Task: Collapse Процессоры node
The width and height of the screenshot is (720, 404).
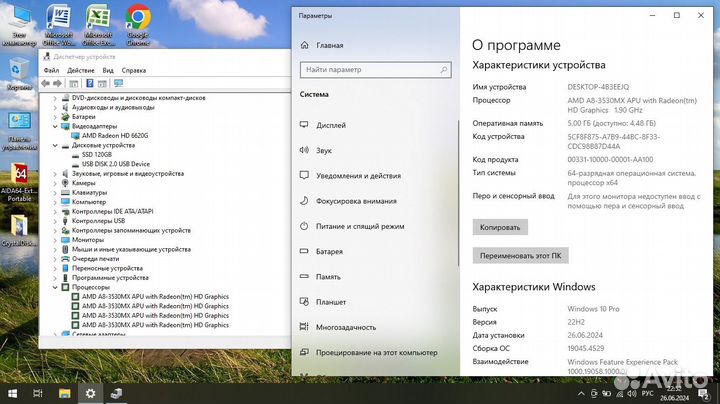Action: (55, 287)
